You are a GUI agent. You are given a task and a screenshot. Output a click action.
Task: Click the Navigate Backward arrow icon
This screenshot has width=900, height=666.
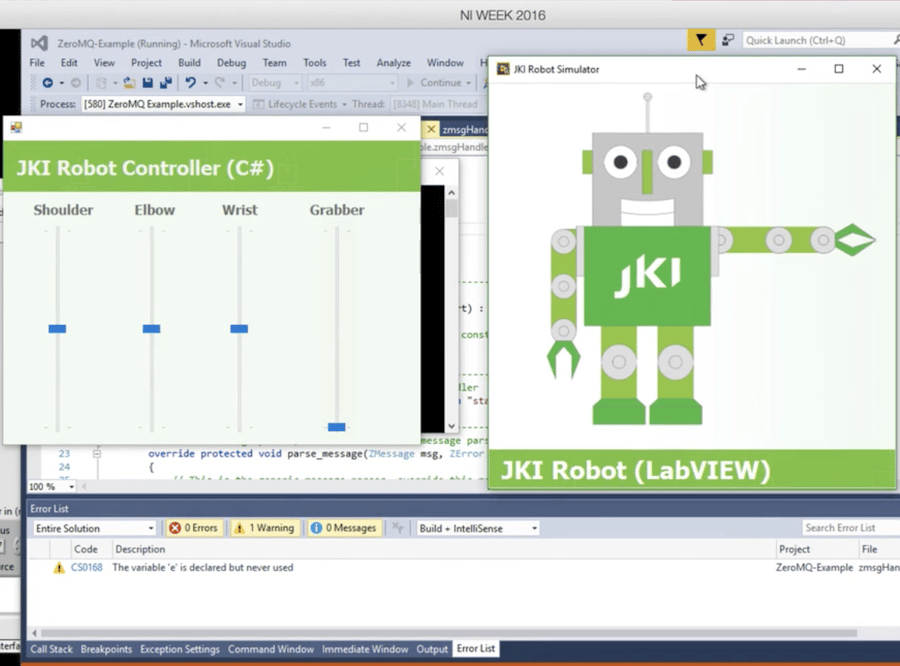click(48, 83)
